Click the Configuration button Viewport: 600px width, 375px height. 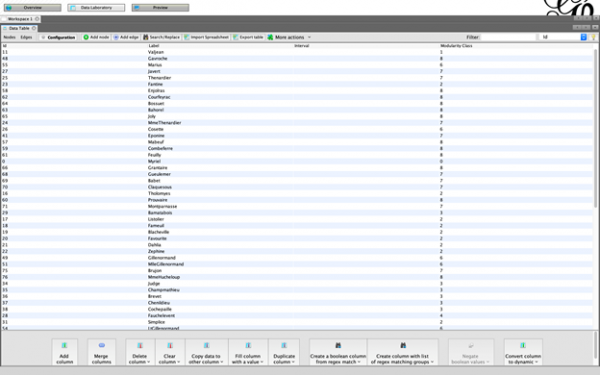(x=58, y=37)
